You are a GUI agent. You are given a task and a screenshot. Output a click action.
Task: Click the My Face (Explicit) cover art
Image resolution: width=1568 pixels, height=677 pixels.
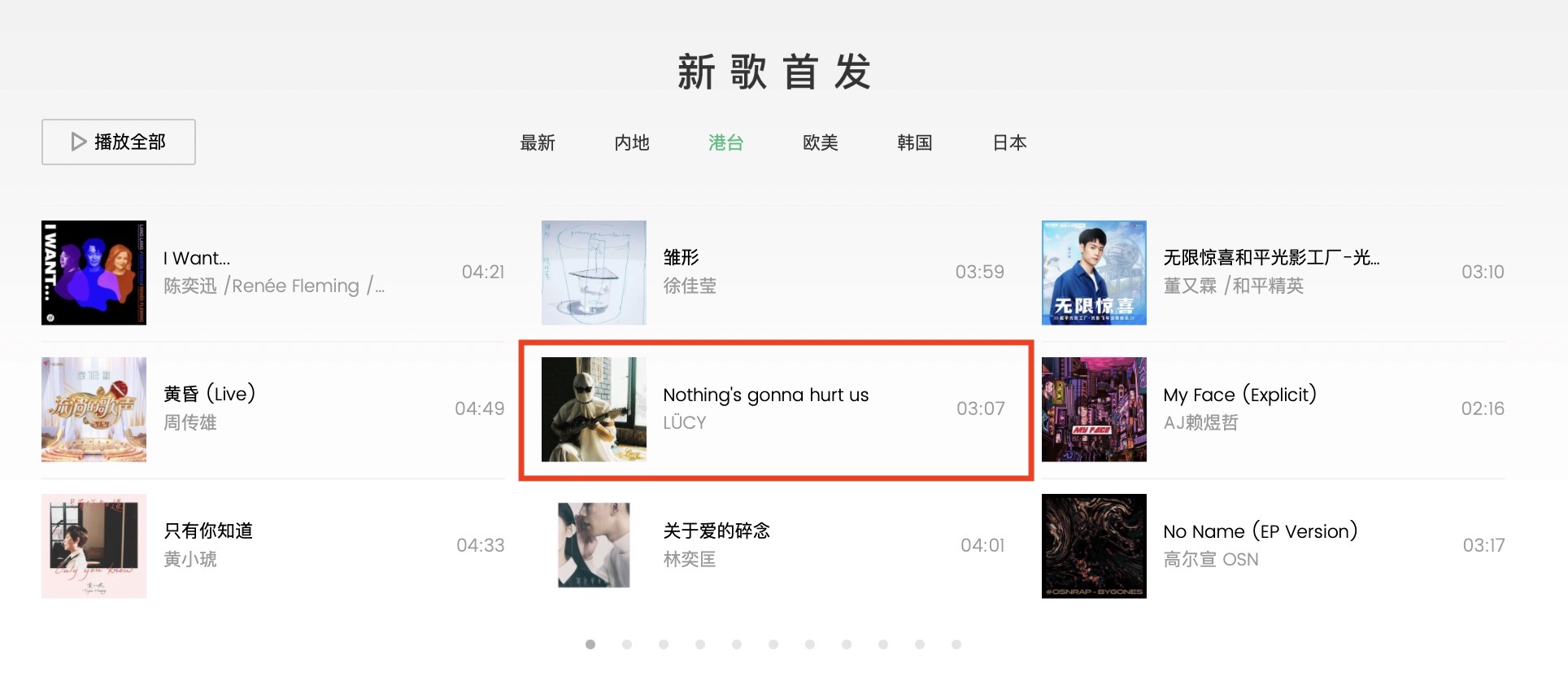click(1094, 409)
